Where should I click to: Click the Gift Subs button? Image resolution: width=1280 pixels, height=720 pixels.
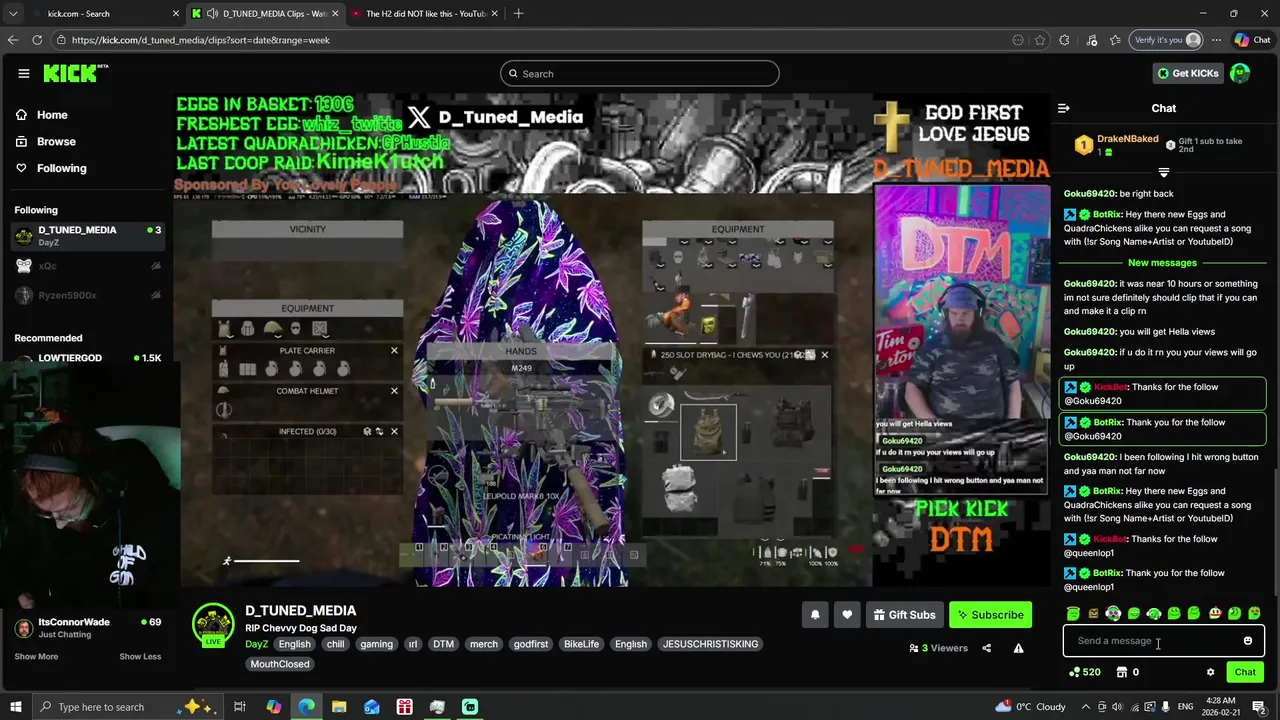[x=904, y=615]
